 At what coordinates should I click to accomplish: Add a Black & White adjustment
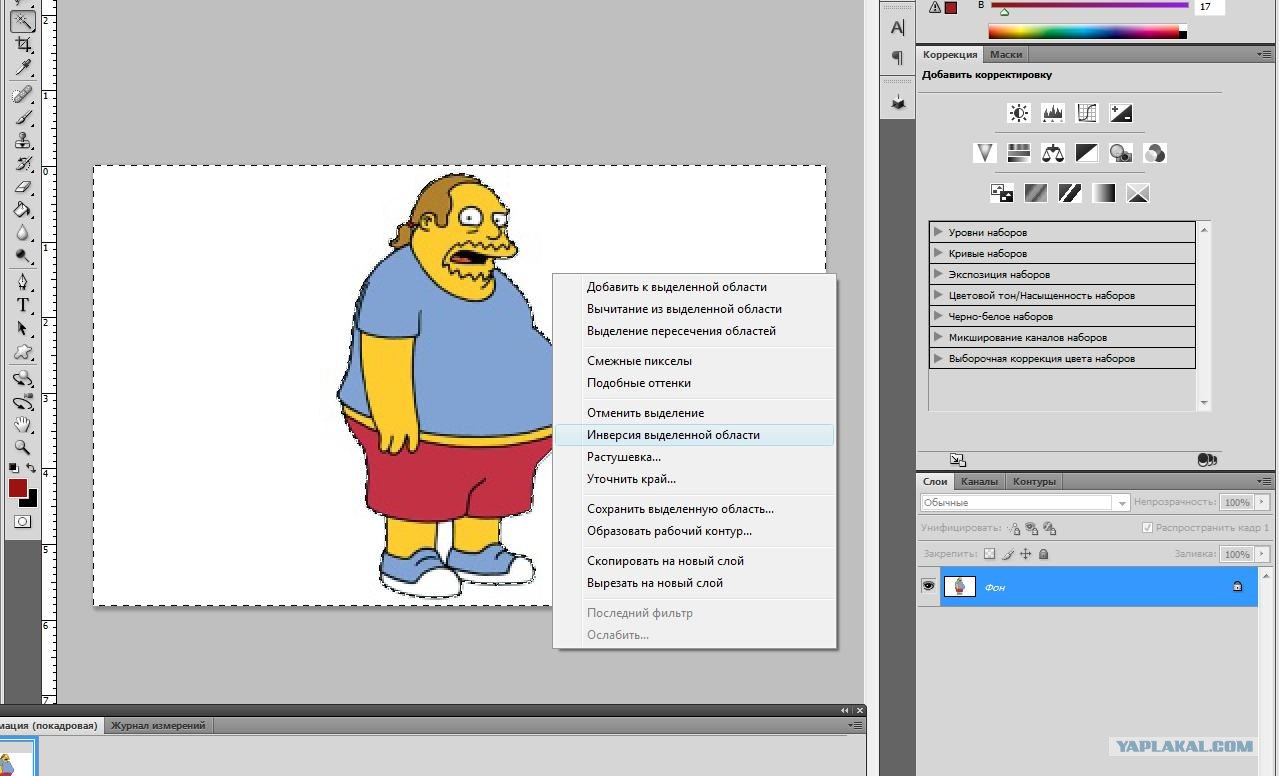(1087, 153)
